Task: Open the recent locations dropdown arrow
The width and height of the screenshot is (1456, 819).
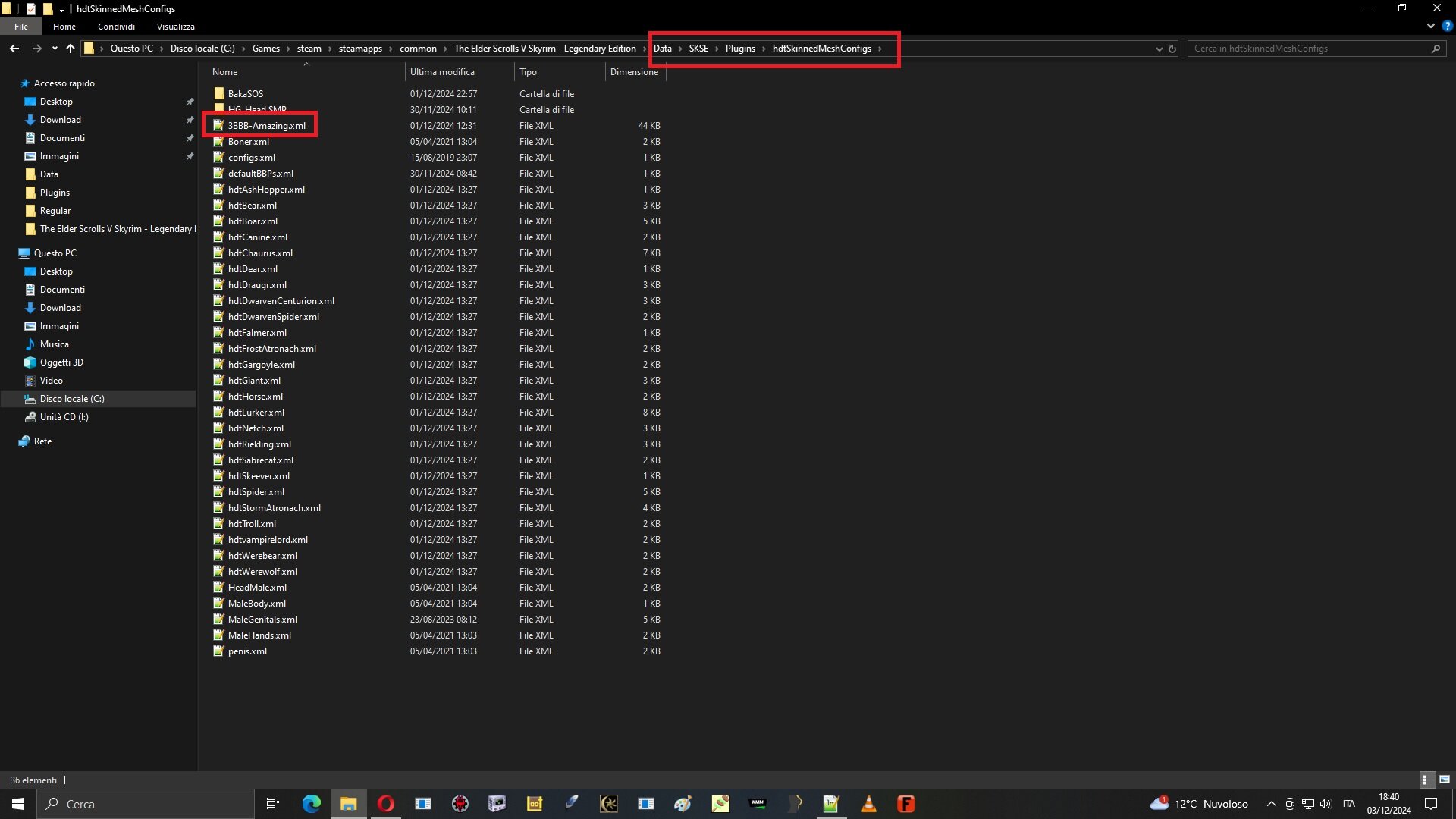Action: [55, 49]
